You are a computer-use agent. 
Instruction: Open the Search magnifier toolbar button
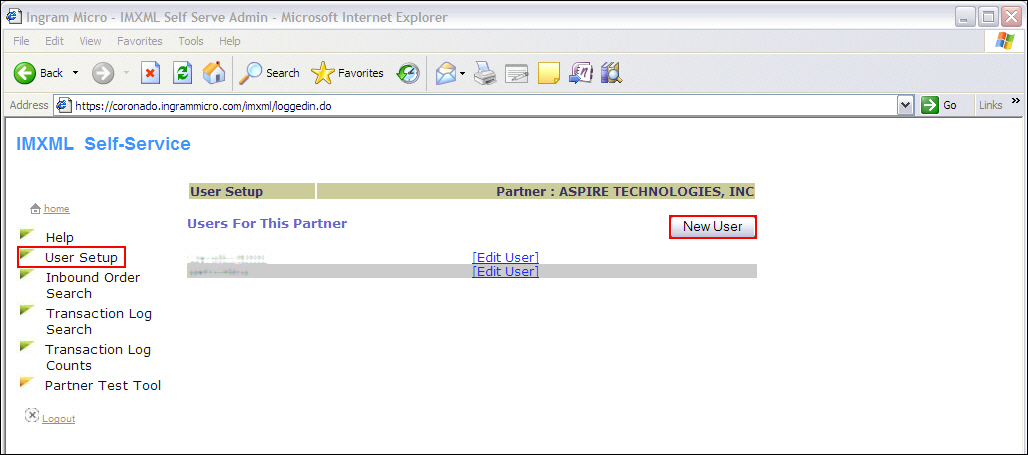pyautogui.click(x=269, y=73)
